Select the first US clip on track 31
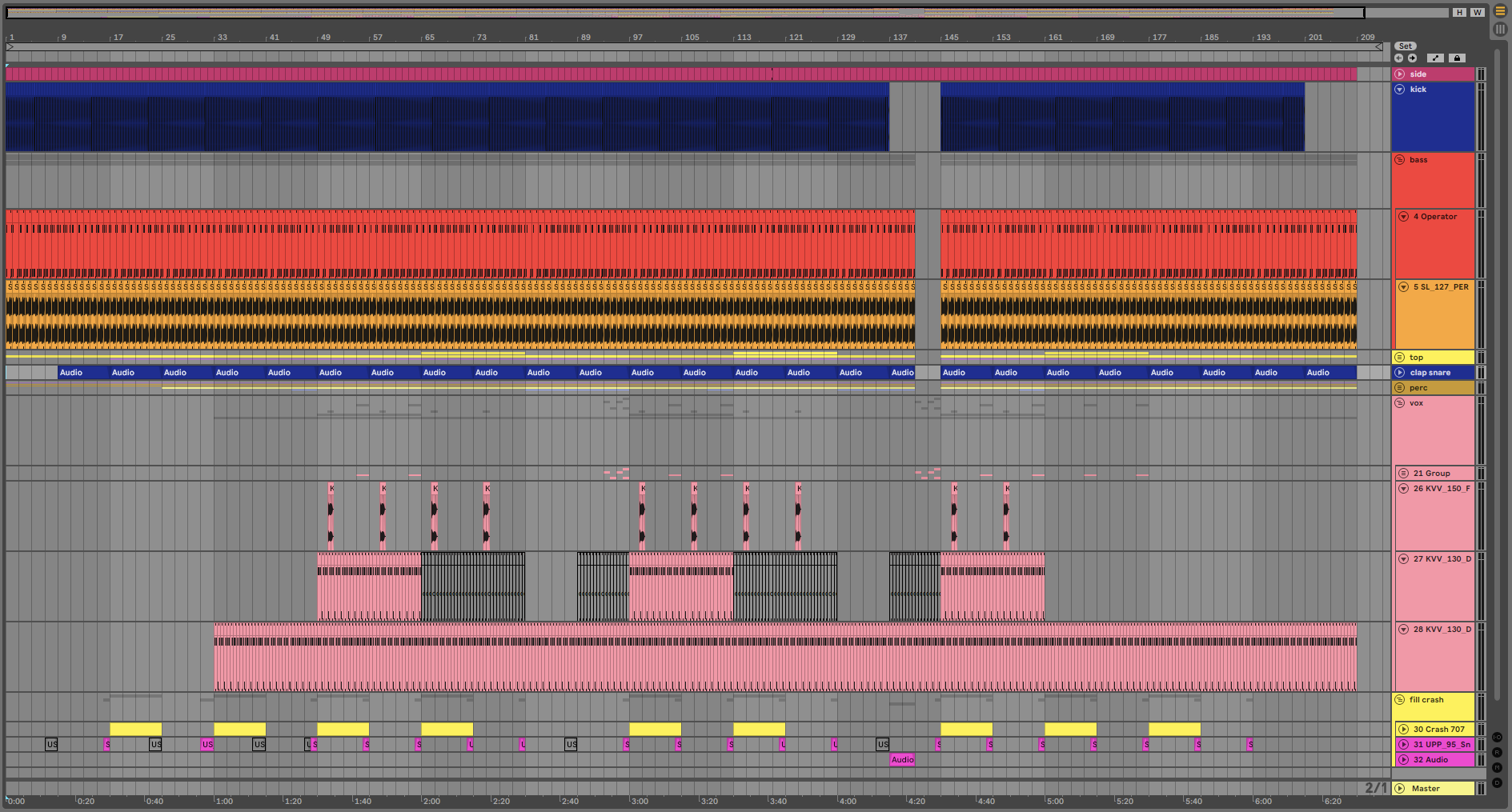Image resolution: width=1512 pixels, height=812 pixels. pyautogui.click(x=51, y=745)
